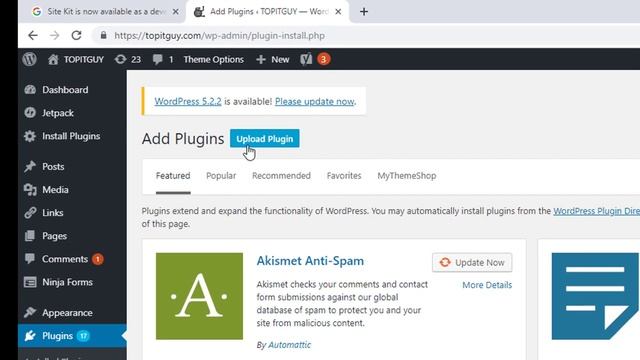Click the Upload Plugin button
Screen dimensions: 640x360
coord(264,139)
